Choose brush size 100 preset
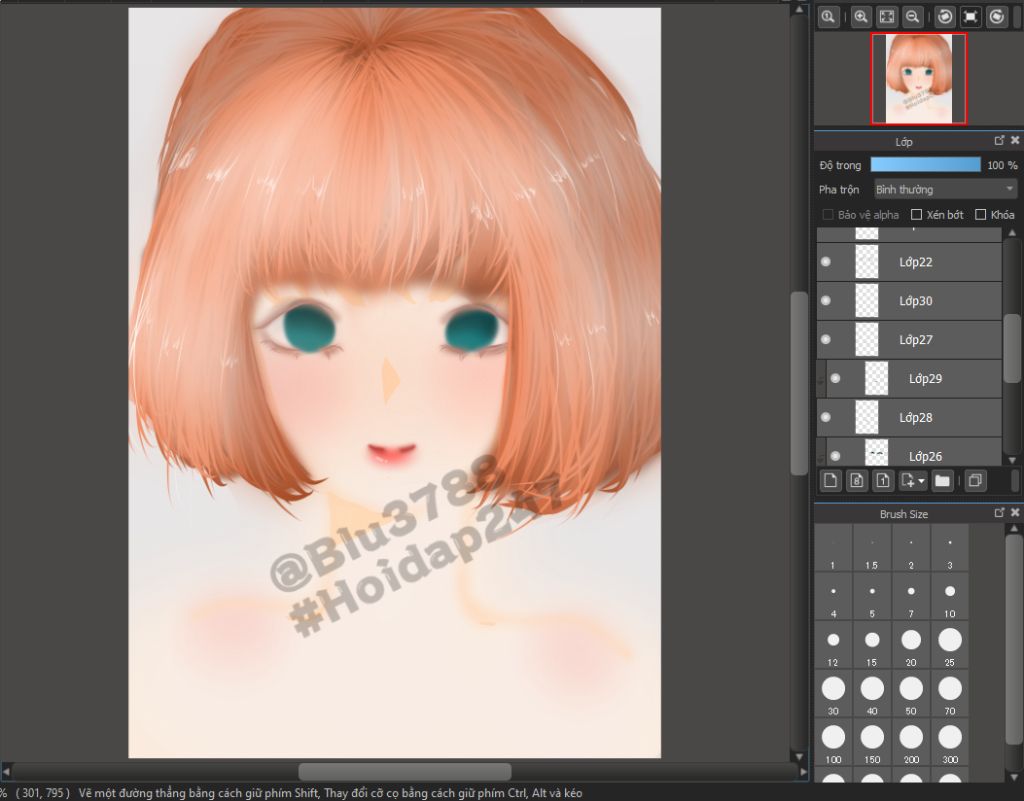This screenshot has height=801, width=1024. pos(833,742)
